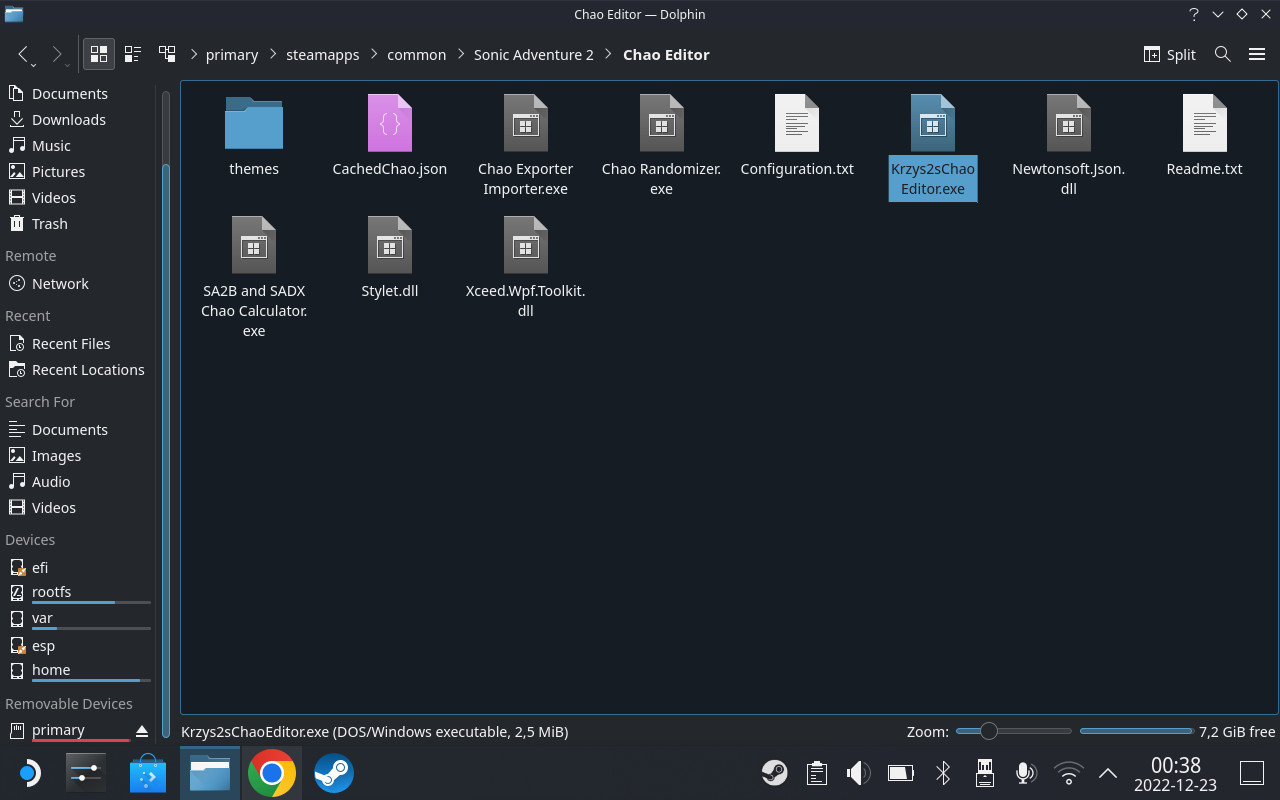The image size is (1280, 800).
Task: Toggle the Split view mode
Action: (1168, 54)
